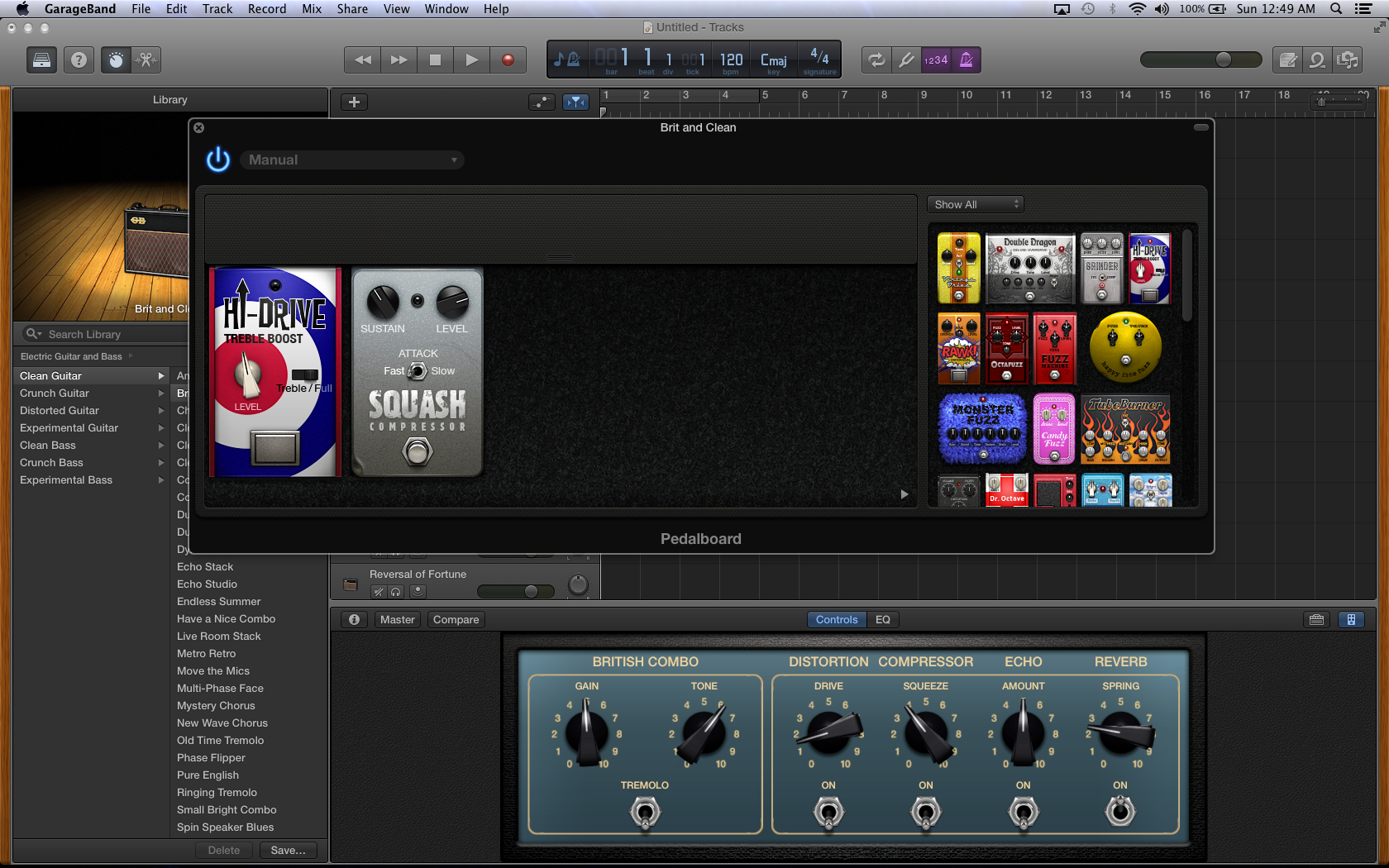Select the yellow Happy Face Fuzz pedal
This screenshot has height=868, width=1389.
pos(1125,347)
